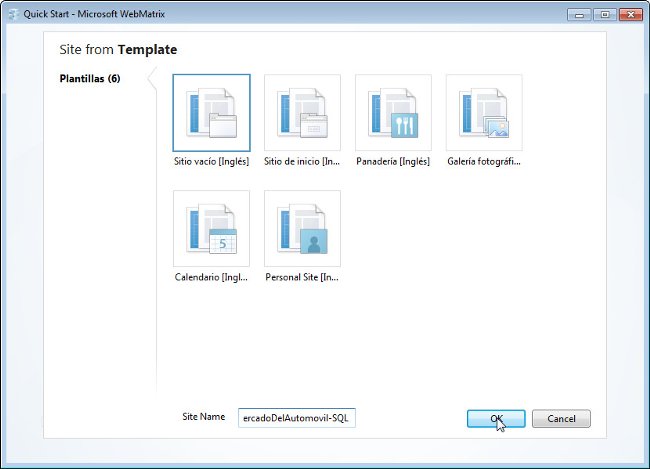The height and width of the screenshot is (469, 650).
Task: Click the 'Panadería [Inglés]' label
Action: click(393, 161)
